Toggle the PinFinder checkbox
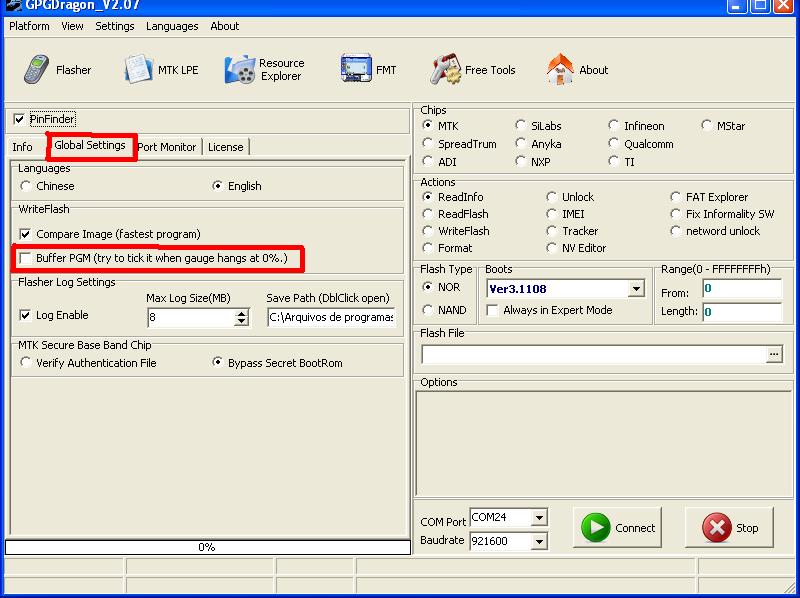 click(x=19, y=119)
